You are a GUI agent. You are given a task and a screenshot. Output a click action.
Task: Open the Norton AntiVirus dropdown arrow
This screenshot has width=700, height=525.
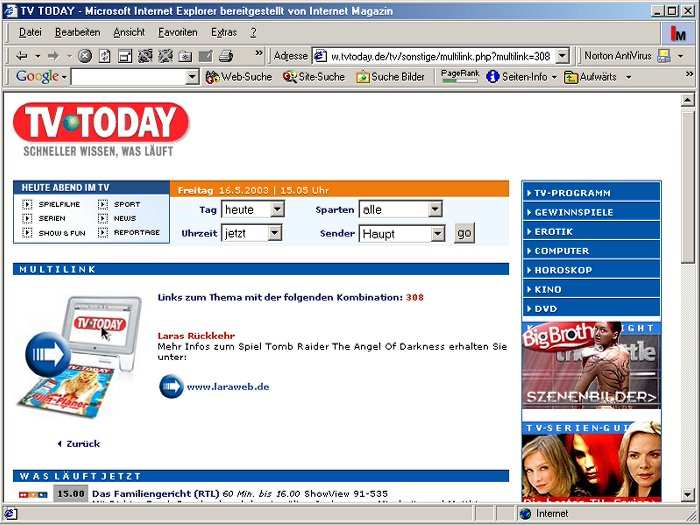click(680, 56)
